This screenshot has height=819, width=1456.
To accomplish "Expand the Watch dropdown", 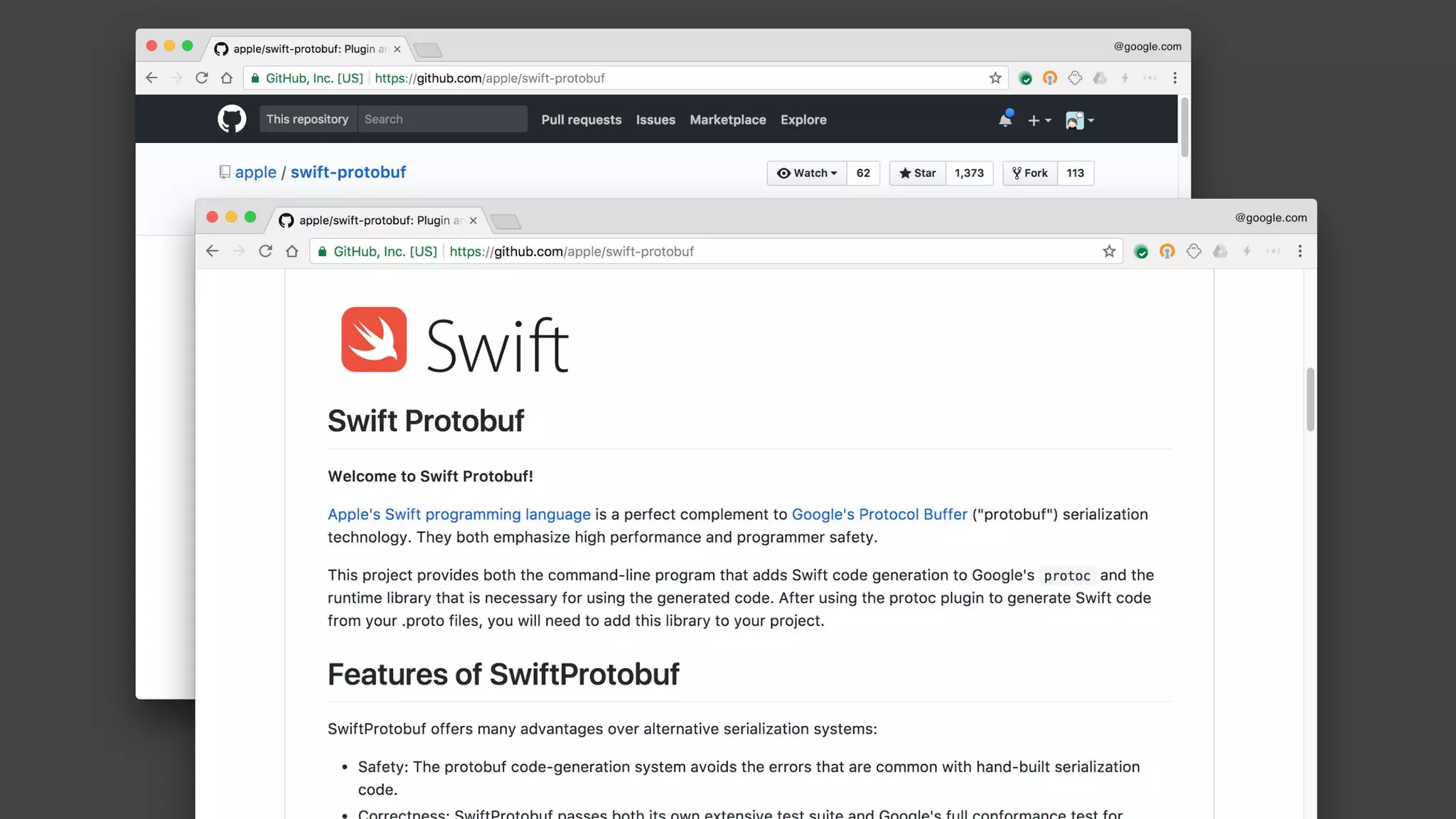I will 807,173.
